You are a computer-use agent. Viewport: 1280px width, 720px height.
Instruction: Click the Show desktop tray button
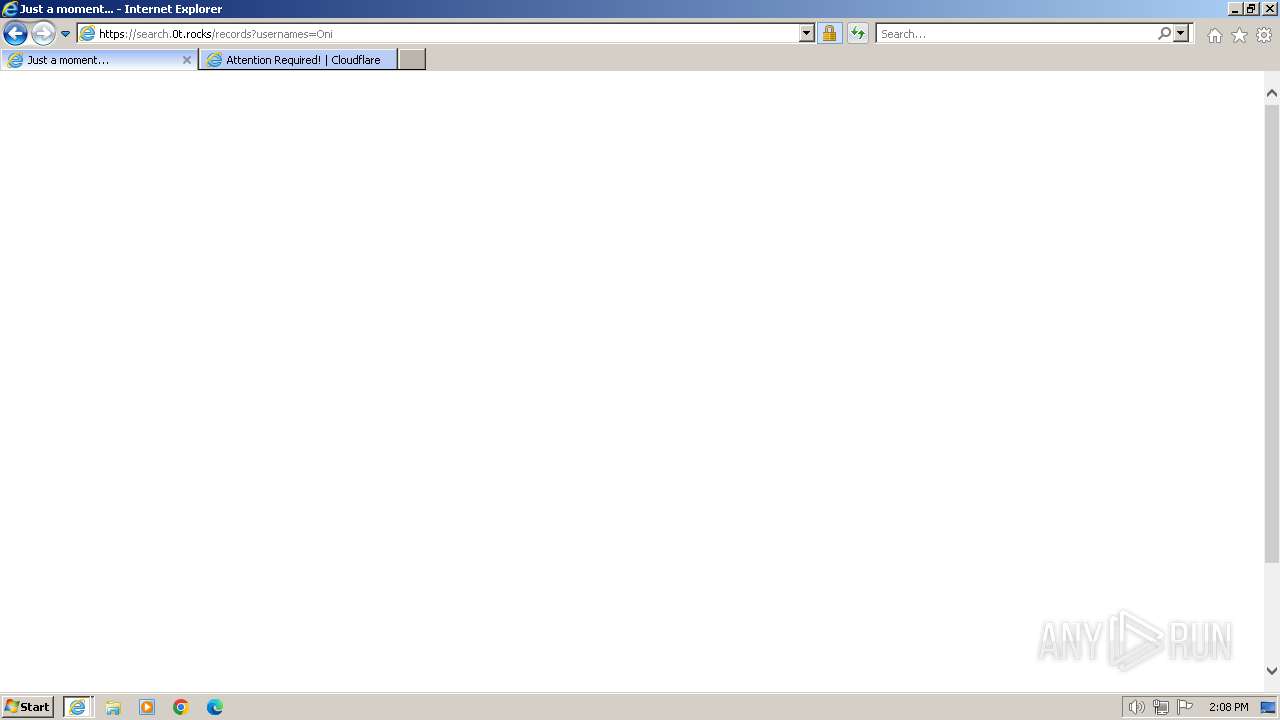pos(1269,707)
